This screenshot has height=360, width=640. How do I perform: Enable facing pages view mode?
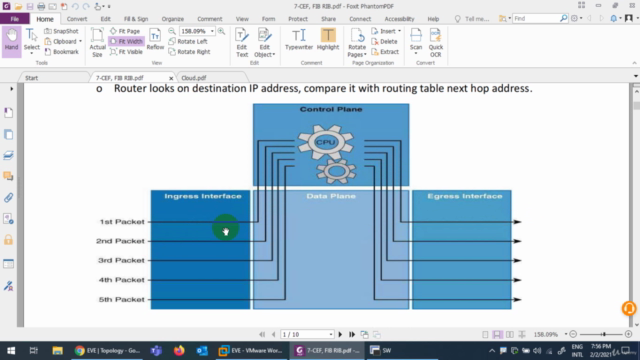[510, 334]
